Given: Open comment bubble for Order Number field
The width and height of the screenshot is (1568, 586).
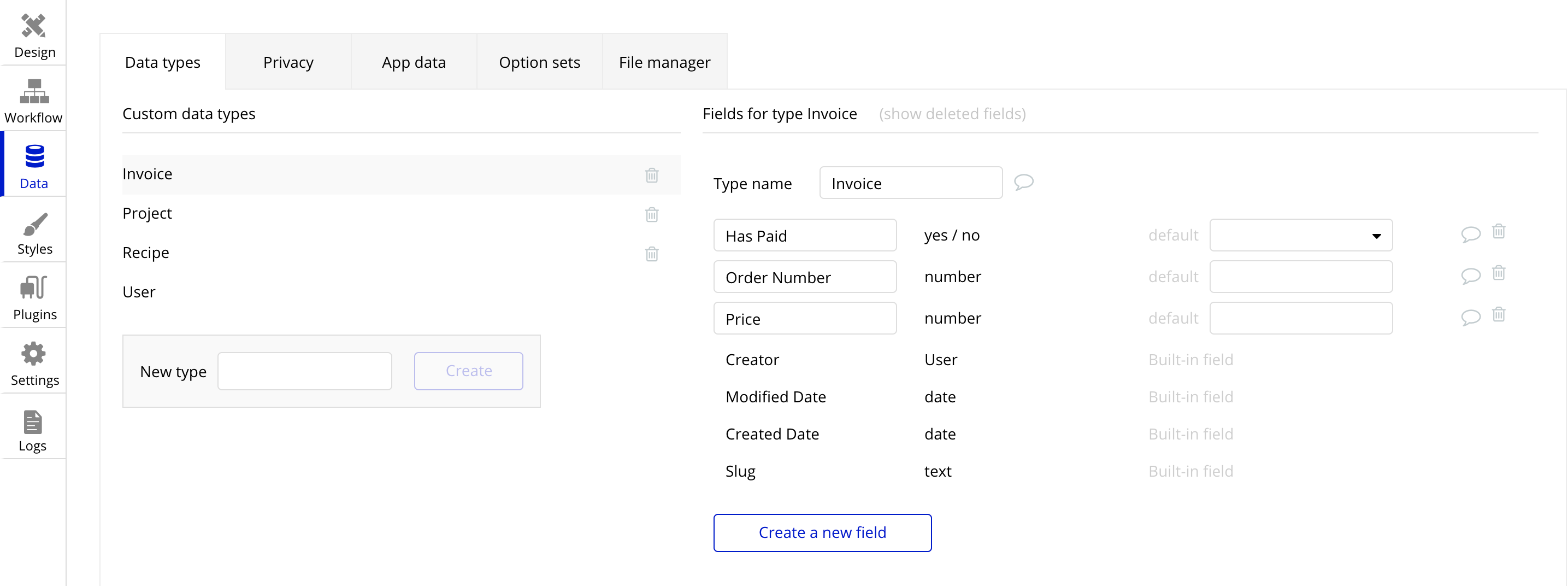Looking at the screenshot, I should click(x=1471, y=276).
